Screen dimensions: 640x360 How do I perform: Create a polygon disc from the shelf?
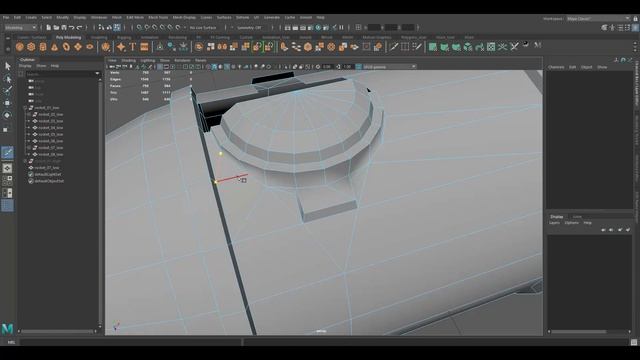pos(89,47)
